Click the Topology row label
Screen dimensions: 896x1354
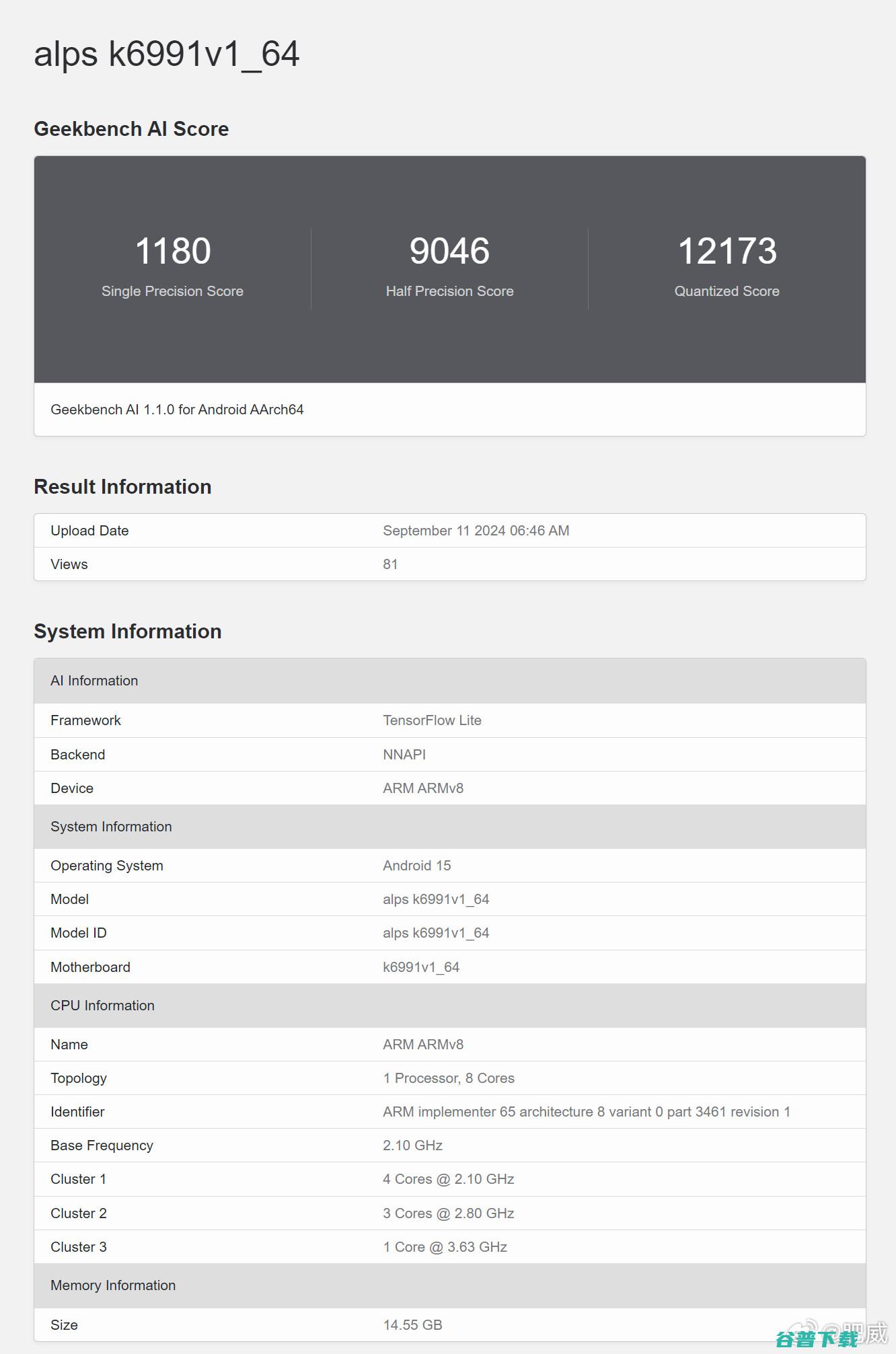click(x=79, y=1078)
